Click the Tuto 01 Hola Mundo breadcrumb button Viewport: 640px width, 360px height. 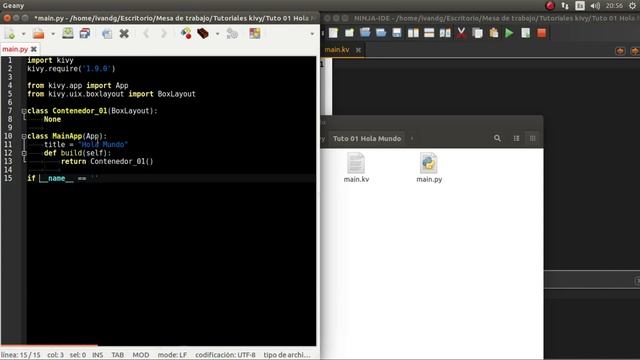pyautogui.click(x=367, y=138)
